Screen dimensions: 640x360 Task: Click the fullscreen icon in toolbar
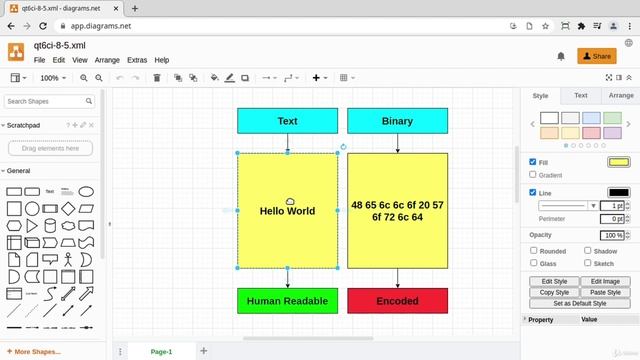coord(609,78)
